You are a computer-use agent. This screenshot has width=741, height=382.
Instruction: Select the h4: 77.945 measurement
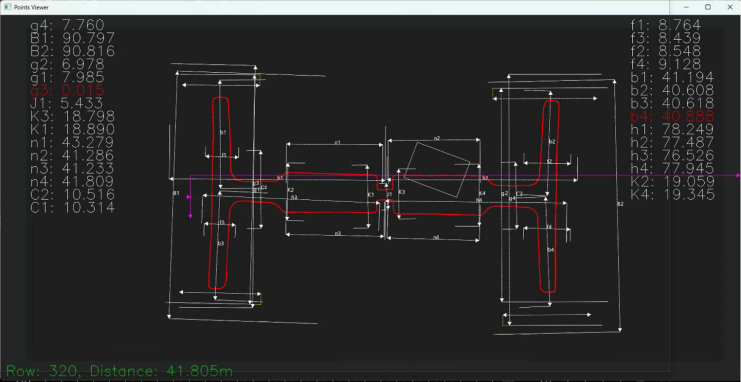672,169
